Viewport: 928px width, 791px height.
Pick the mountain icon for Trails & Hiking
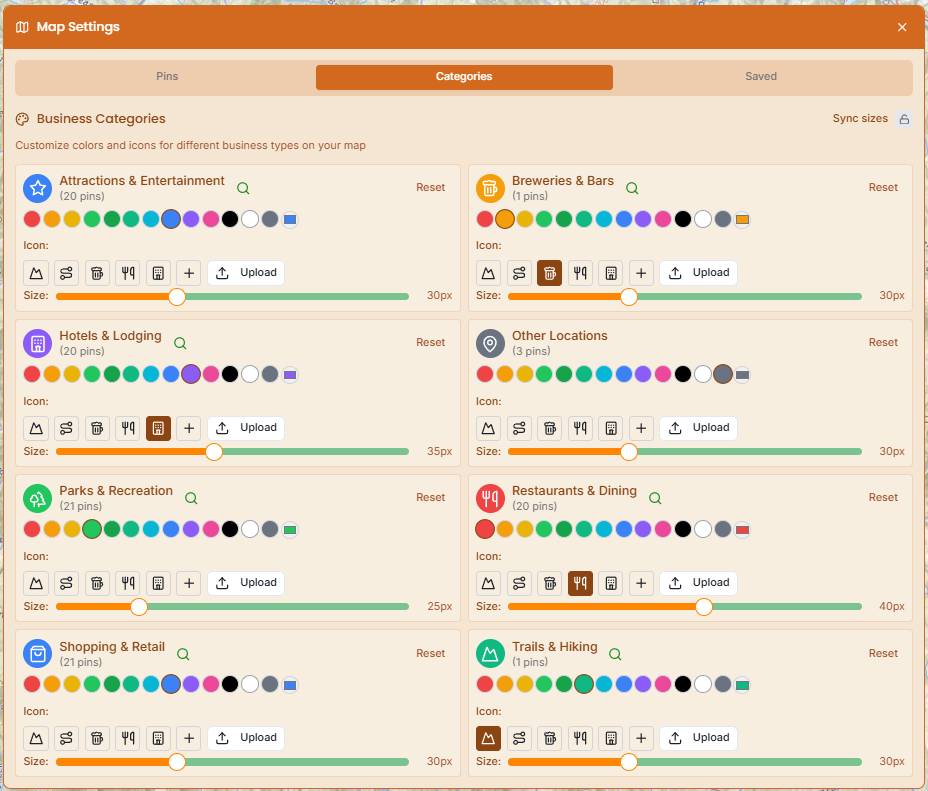click(488, 737)
